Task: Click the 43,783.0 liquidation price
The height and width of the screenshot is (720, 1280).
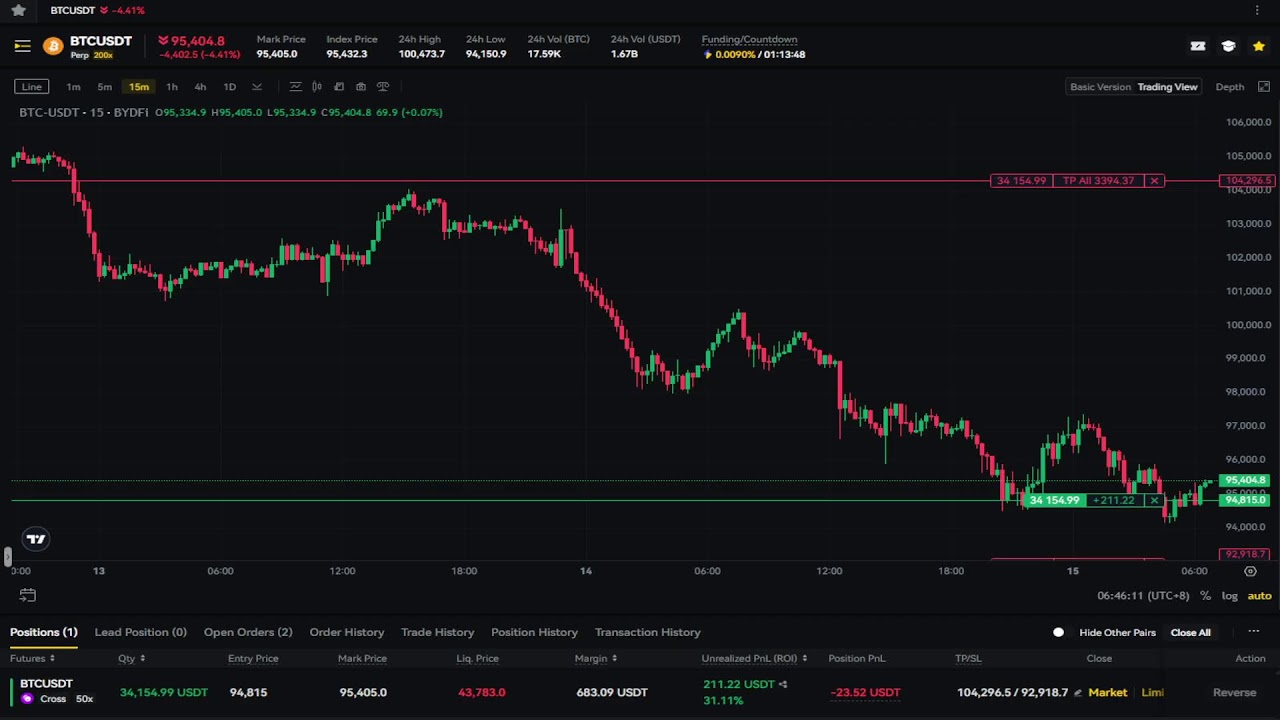Action: point(481,692)
